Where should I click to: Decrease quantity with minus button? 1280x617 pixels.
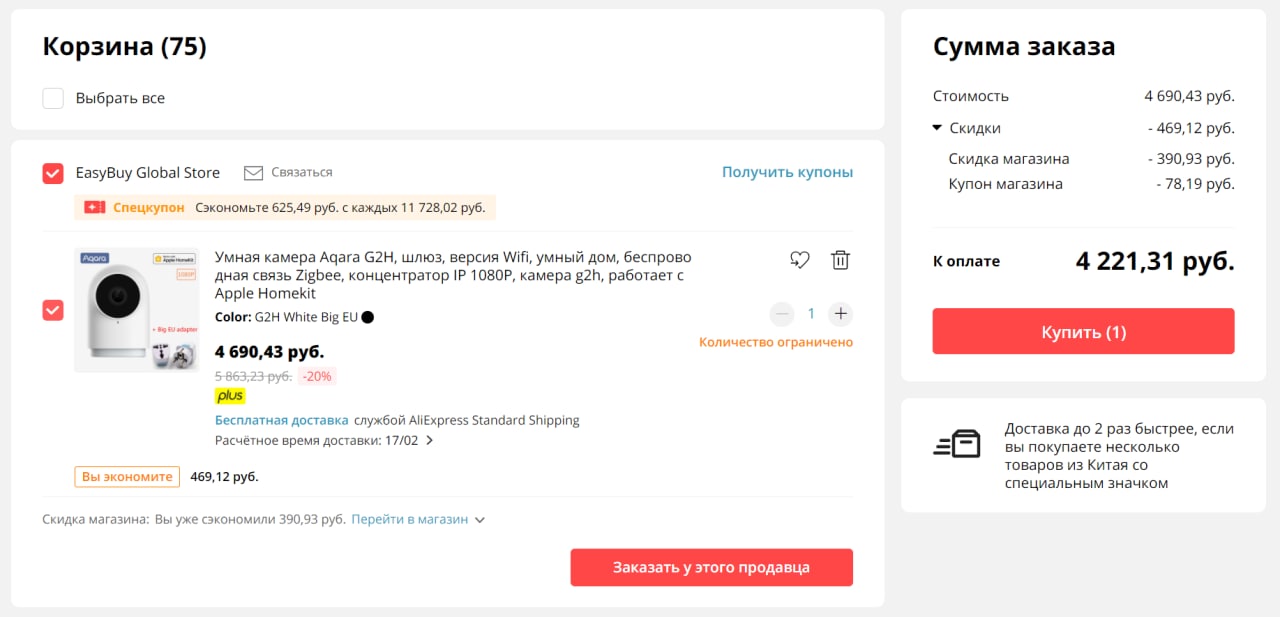click(783, 314)
